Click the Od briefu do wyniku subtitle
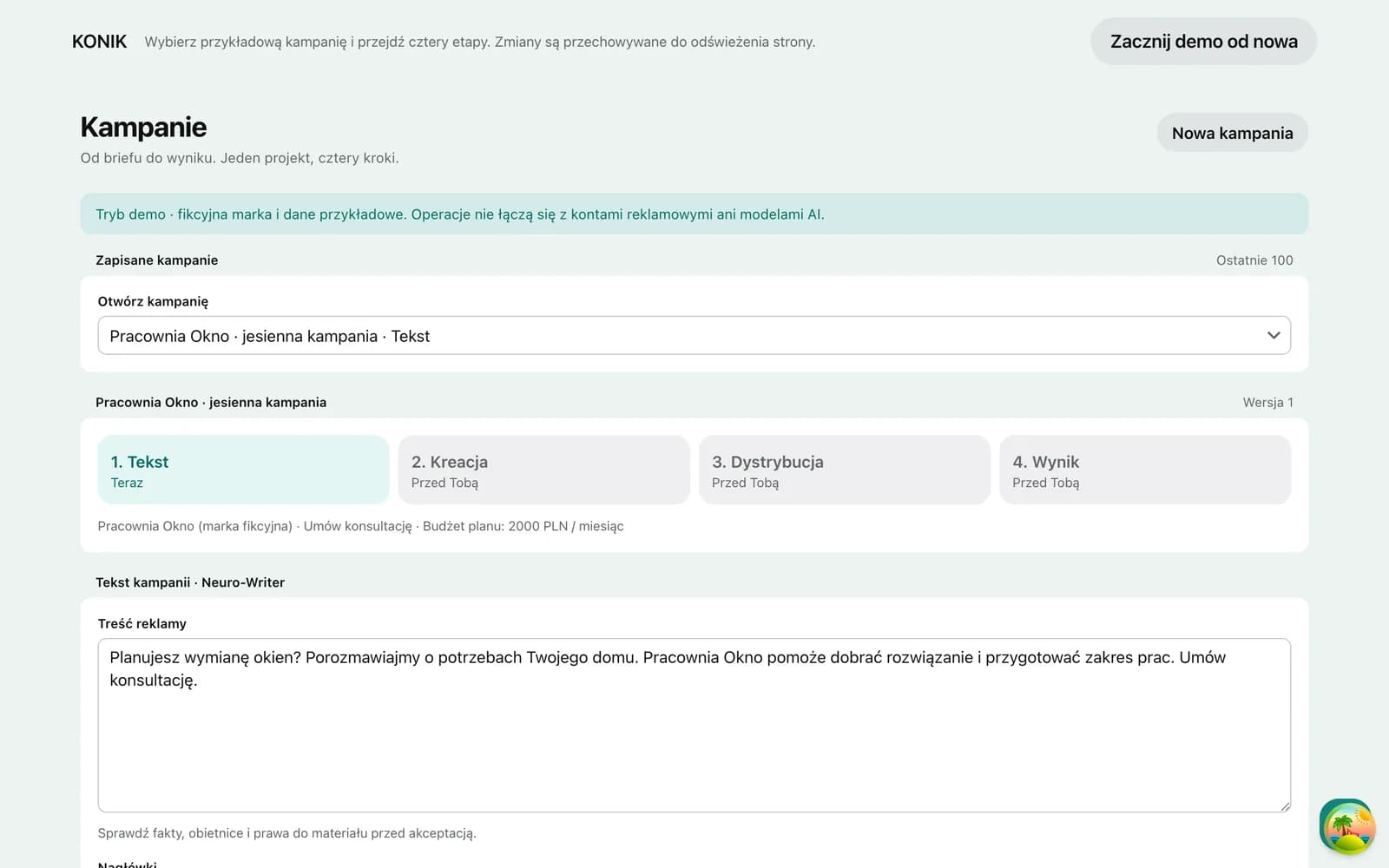 [240, 158]
